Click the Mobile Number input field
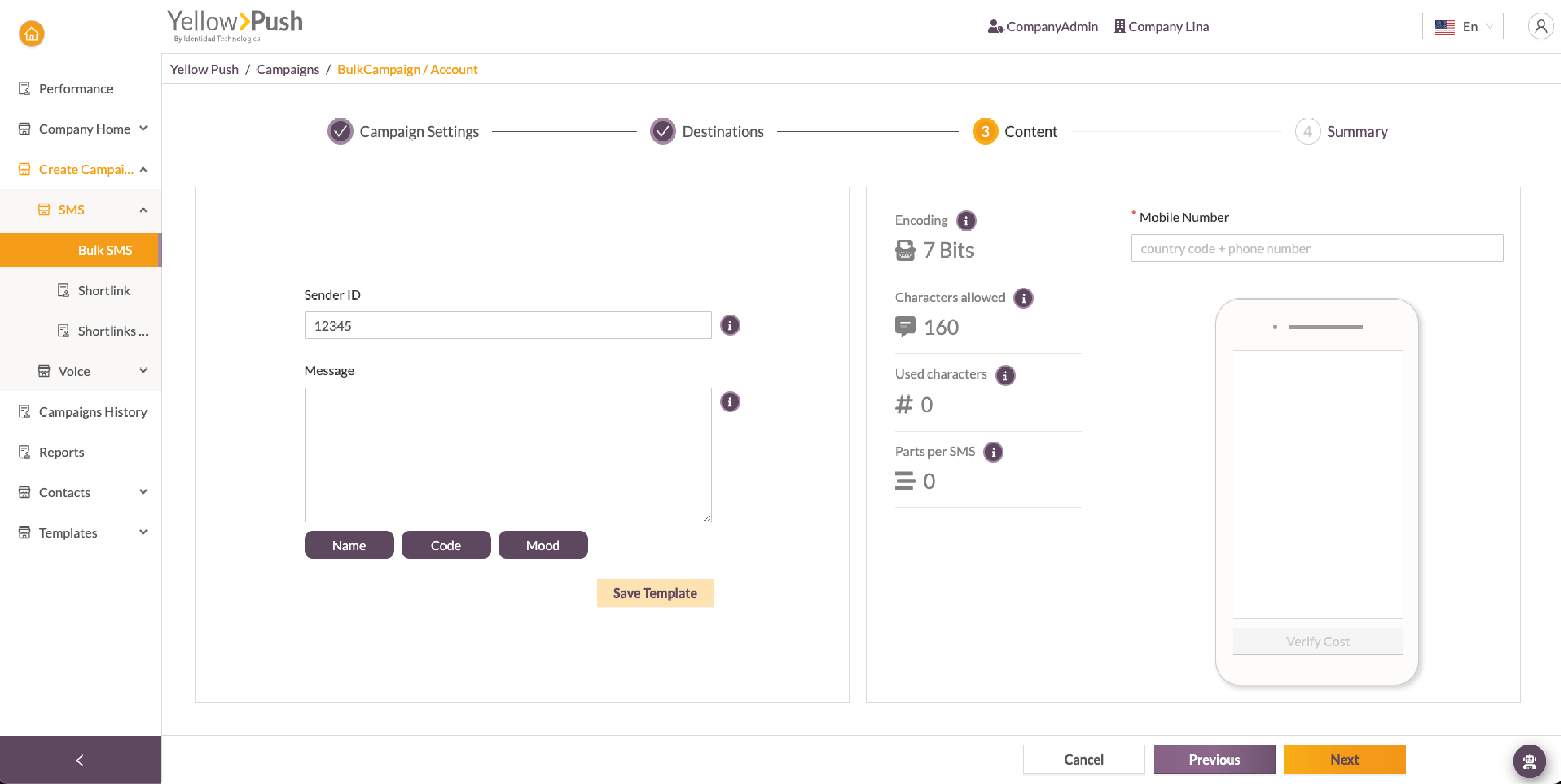The height and width of the screenshot is (784, 1561). click(x=1317, y=248)
